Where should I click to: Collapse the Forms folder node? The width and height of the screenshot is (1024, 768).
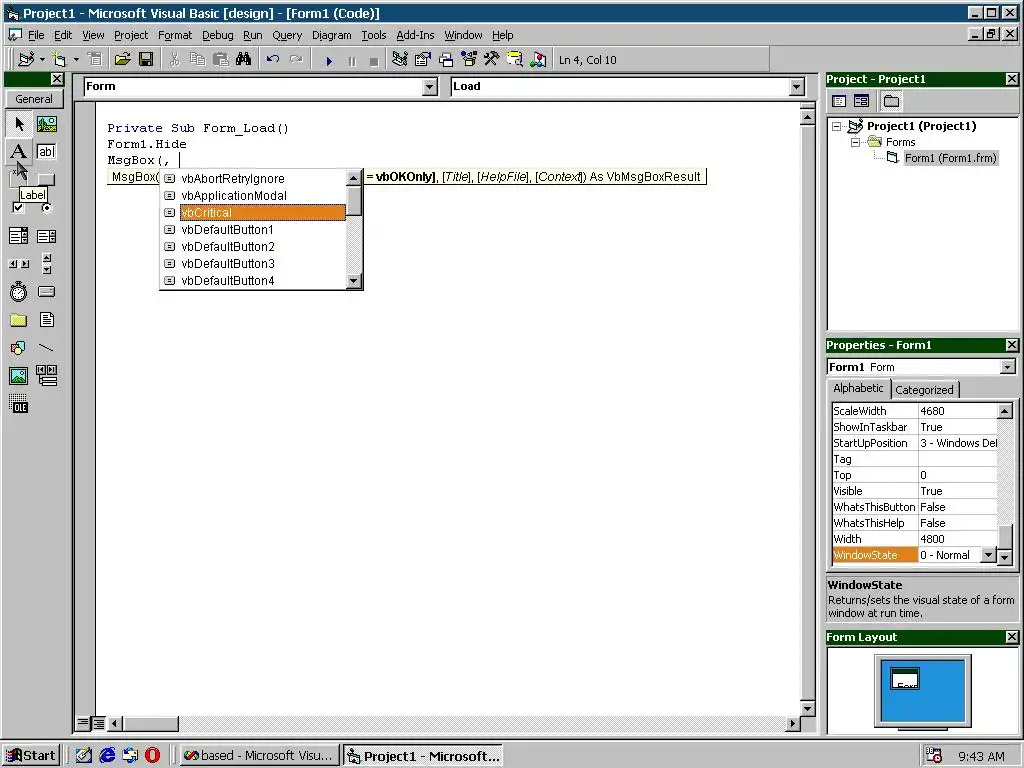coord(856,142)
